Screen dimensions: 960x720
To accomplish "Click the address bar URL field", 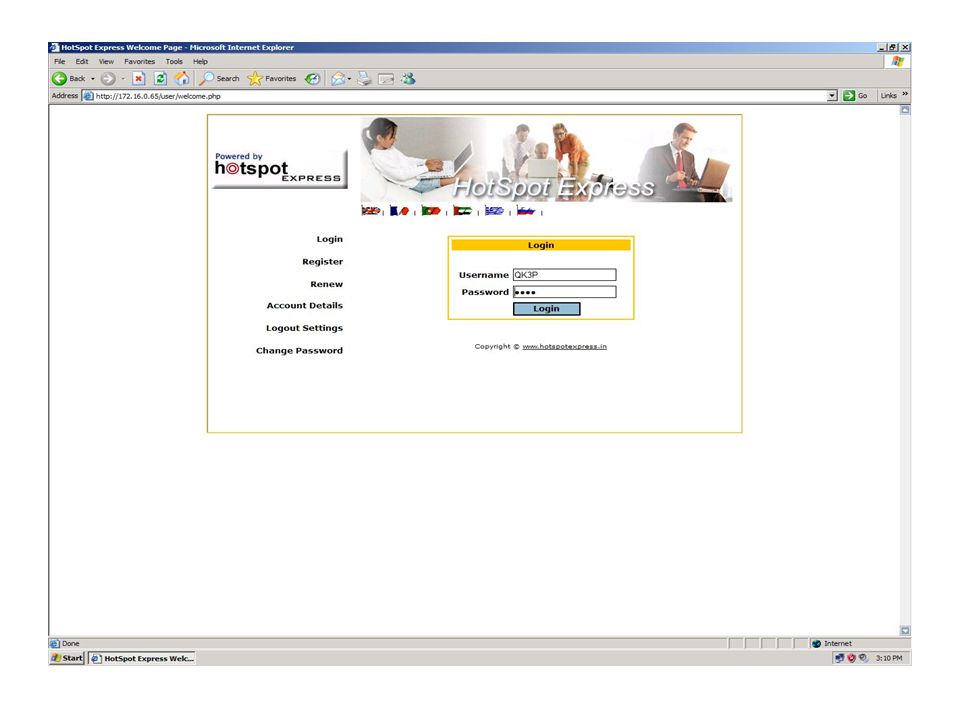I will [x=459, y=96].
